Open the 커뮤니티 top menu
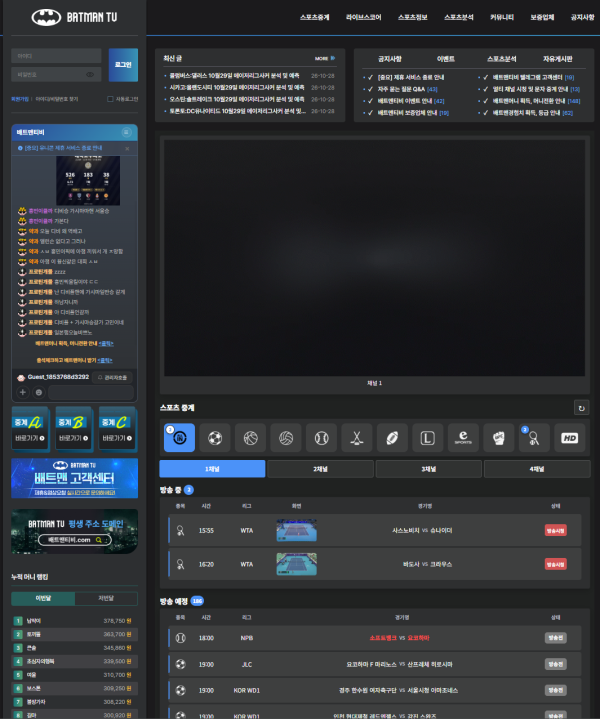This screenshot has width=600, height=719. tap(502, 17)
